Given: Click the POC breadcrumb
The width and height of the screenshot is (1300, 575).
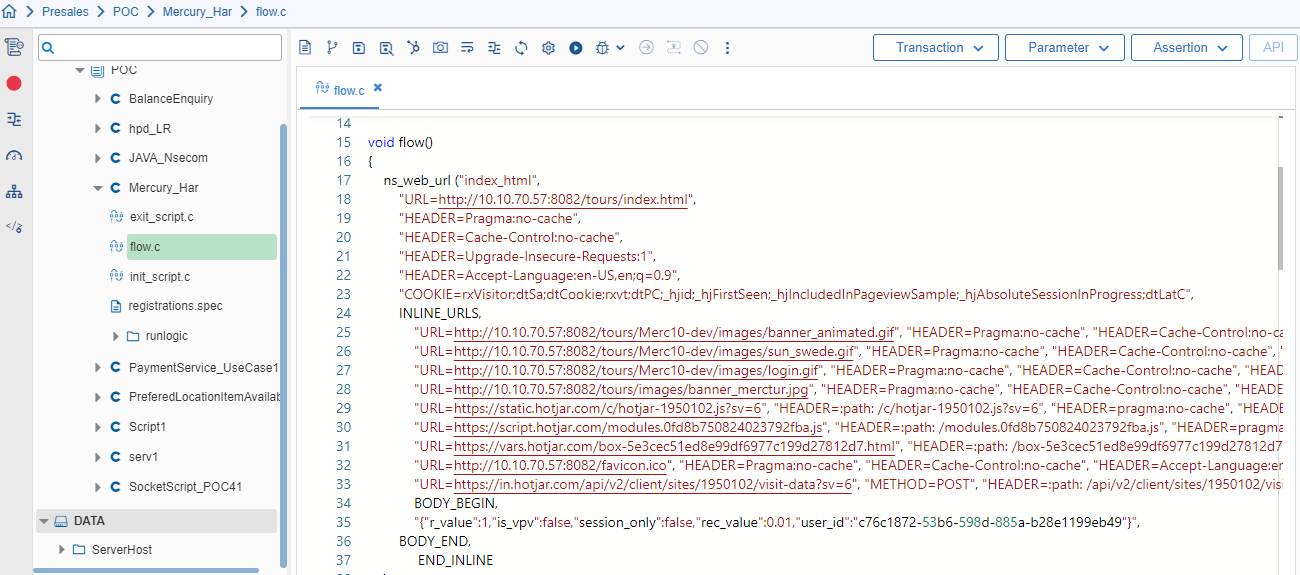Looking at the screenshot, I should 126,12.
